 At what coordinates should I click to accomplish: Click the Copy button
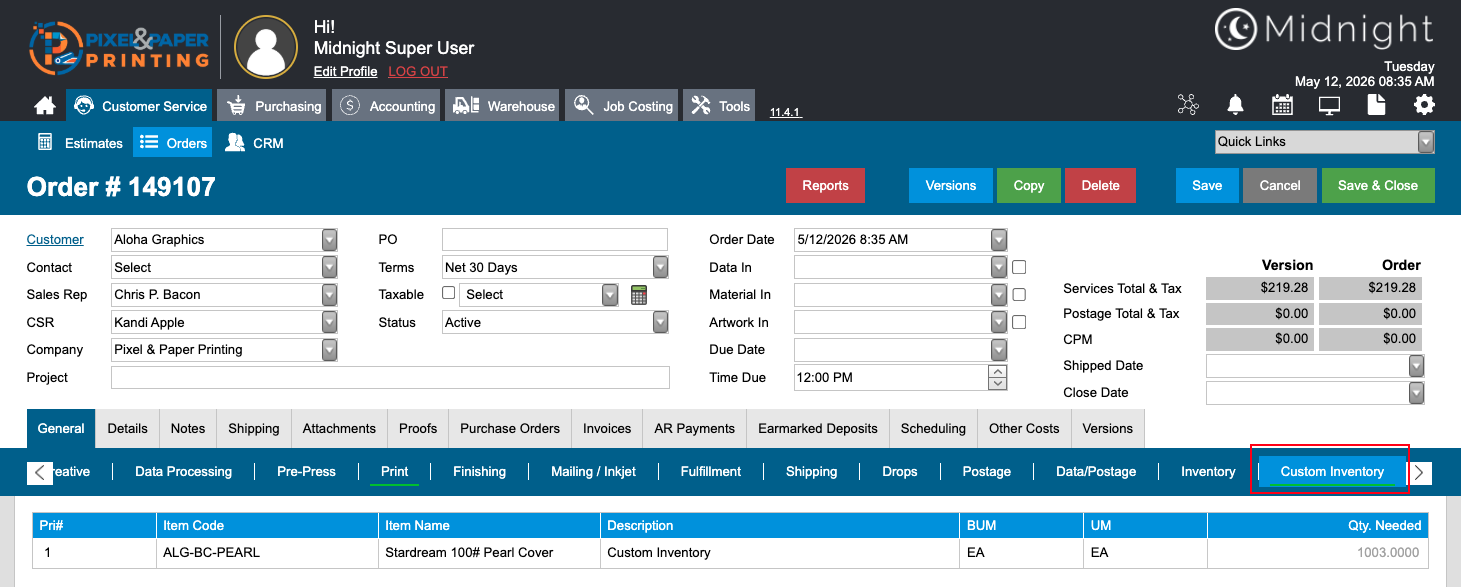[x=1028, y=185]
